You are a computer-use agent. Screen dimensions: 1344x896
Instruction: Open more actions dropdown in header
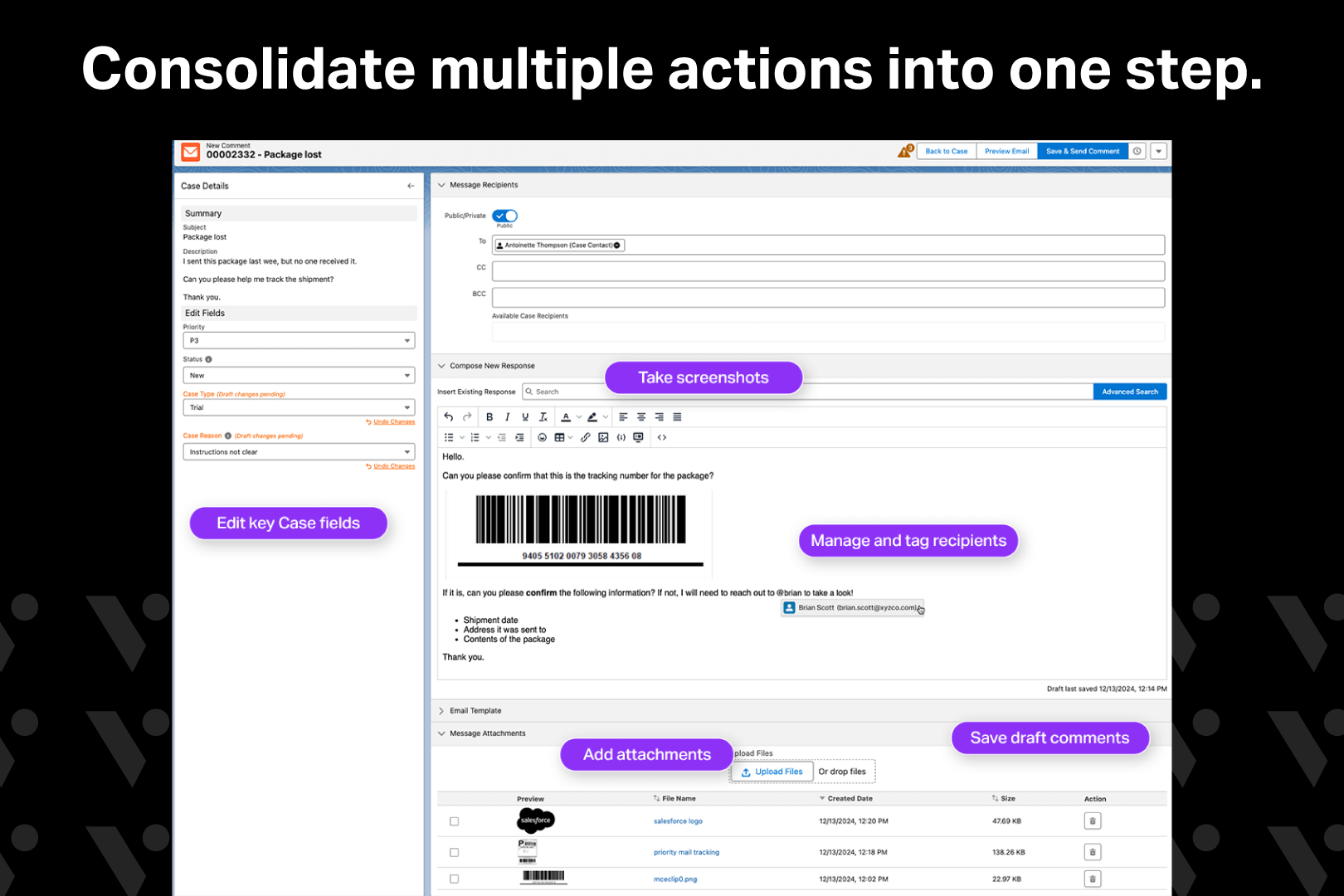click(1159, 151)
